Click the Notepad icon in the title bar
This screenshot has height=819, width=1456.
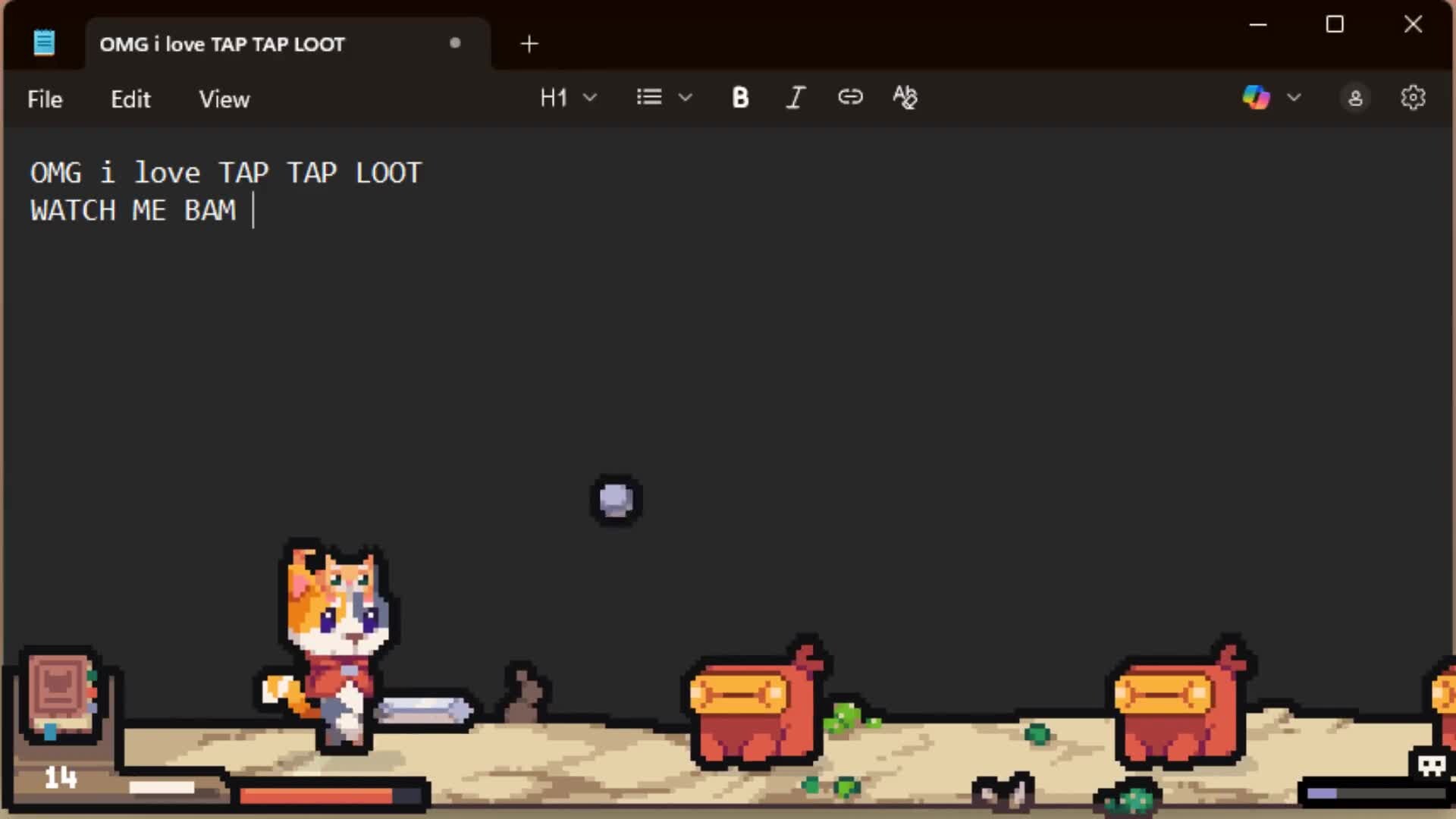44,42
